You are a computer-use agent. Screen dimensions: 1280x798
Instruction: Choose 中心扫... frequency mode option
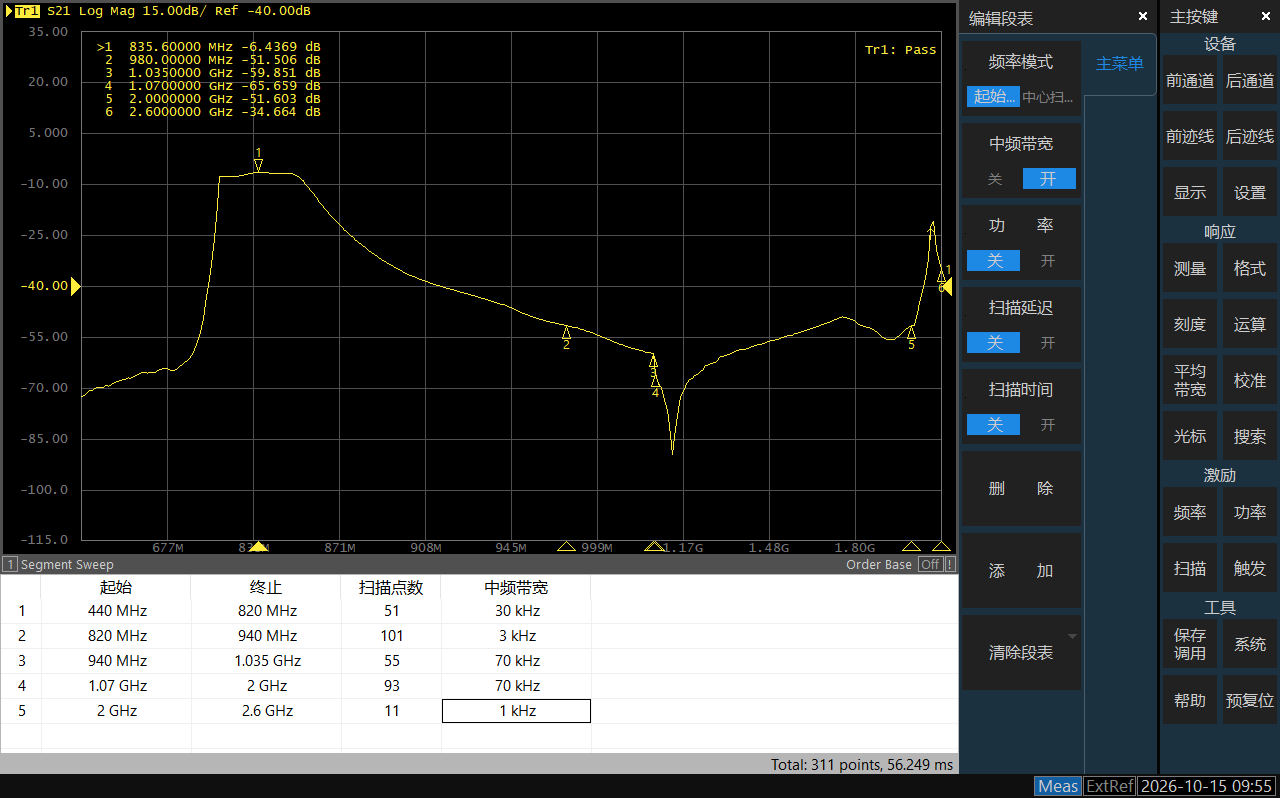click(1049, 97)
